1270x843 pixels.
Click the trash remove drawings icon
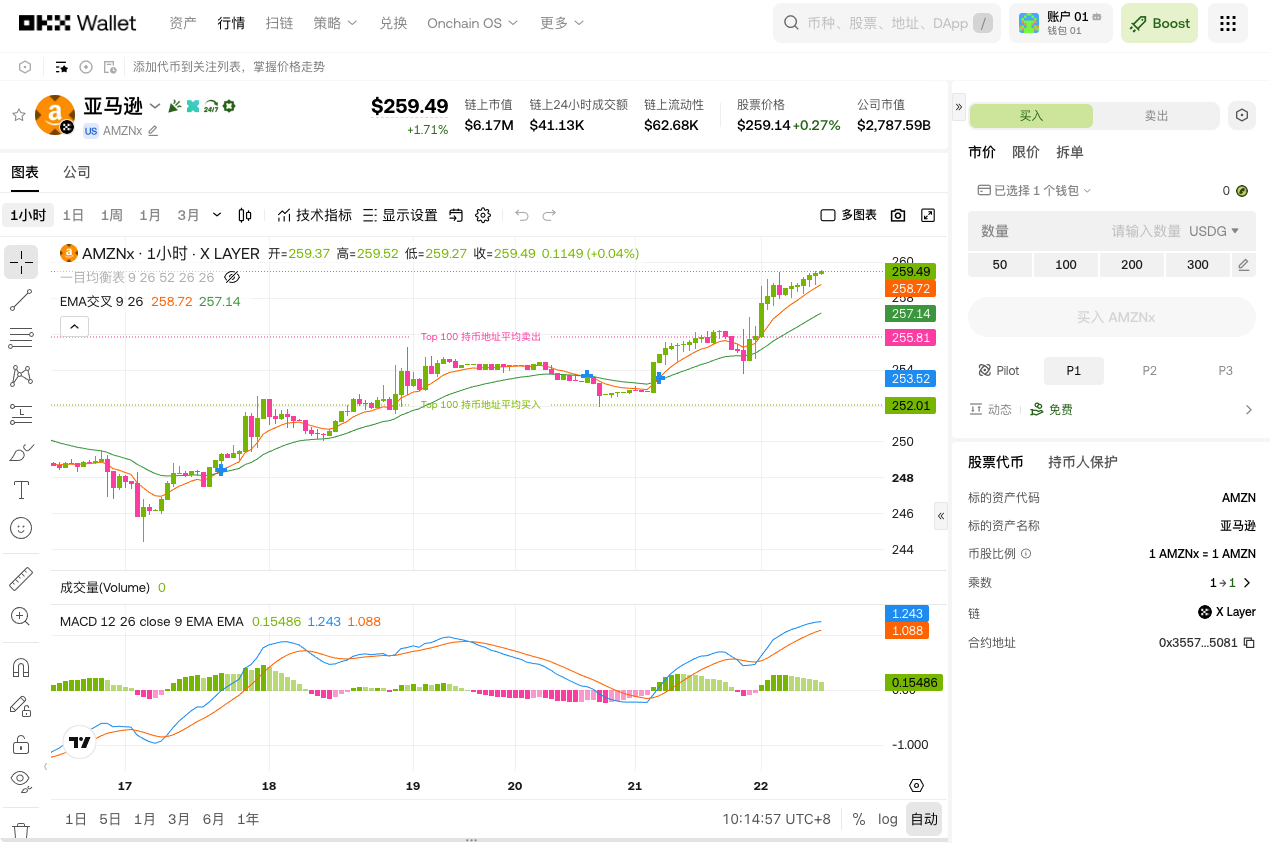(x=21, y=830)
